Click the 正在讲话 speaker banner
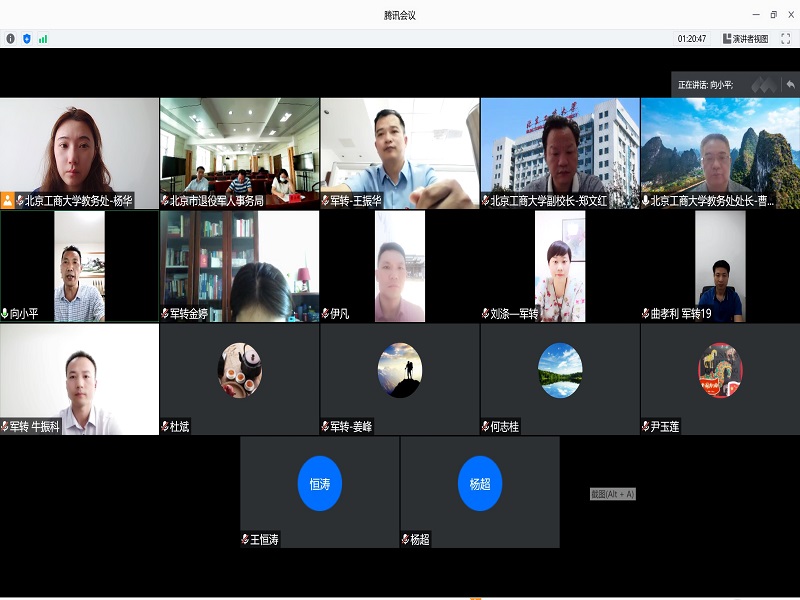The width and height of the screenshot is (800, 600). click(705, 82)
